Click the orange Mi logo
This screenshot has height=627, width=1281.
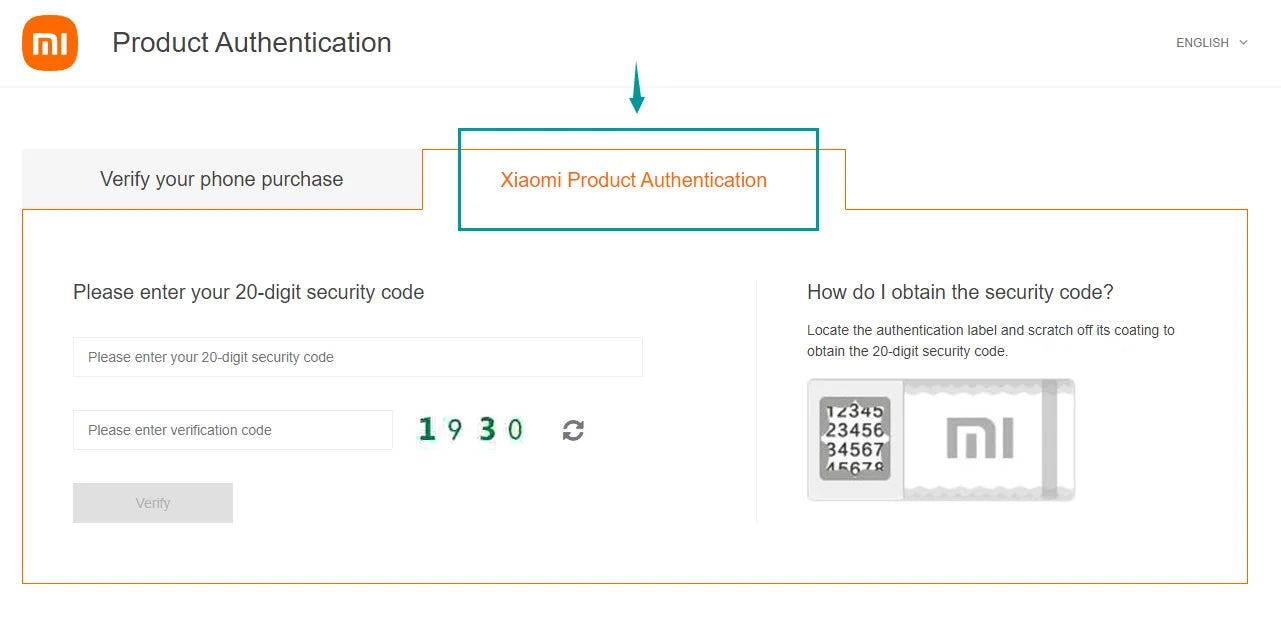coord(50,43)
